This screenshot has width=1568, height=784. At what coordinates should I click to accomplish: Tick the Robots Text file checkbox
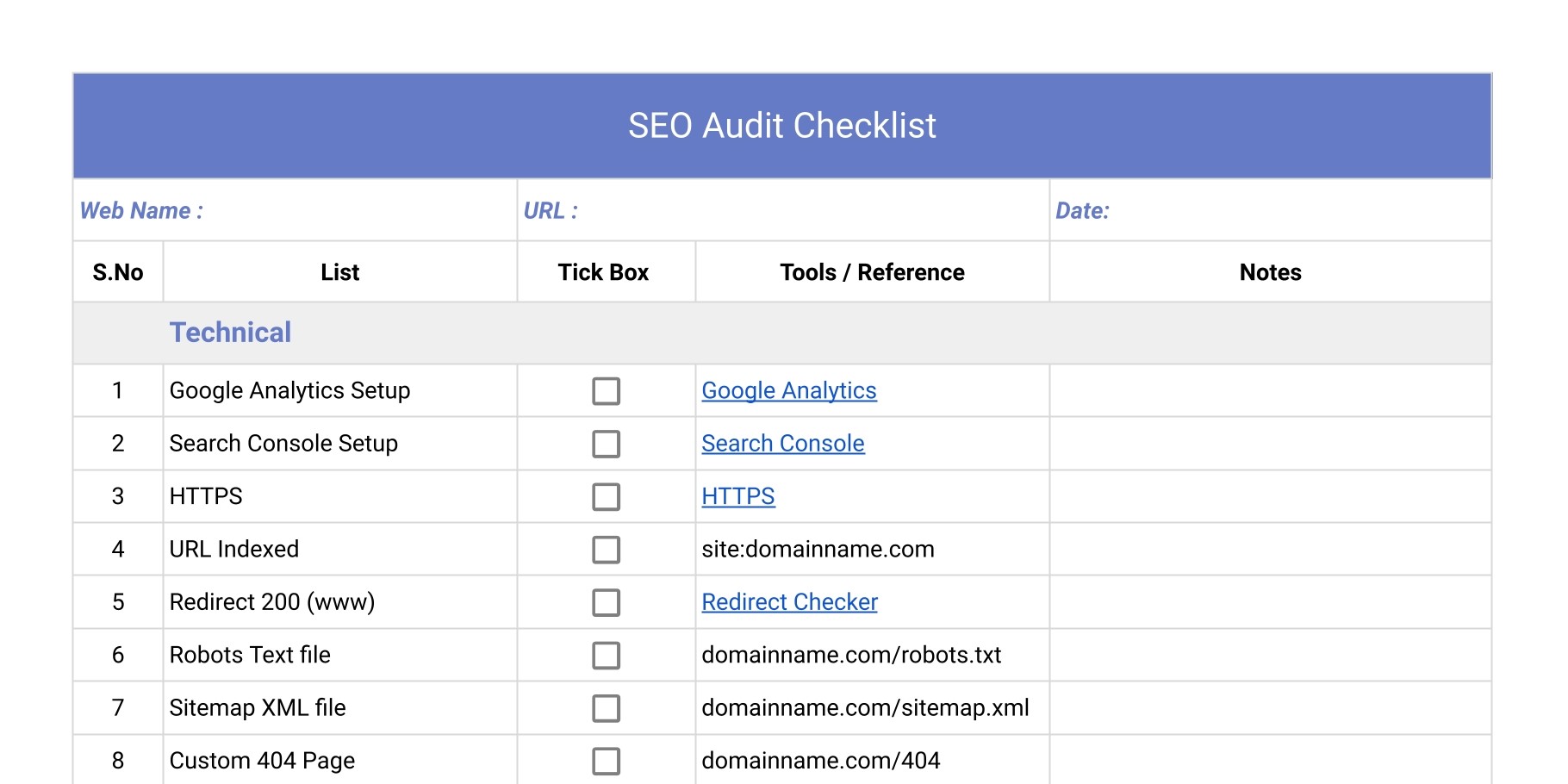[x=606, y=655]
